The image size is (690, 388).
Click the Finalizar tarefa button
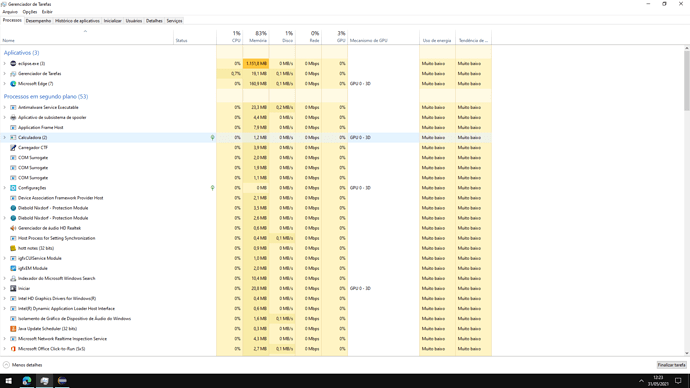[x=672, y=365]
